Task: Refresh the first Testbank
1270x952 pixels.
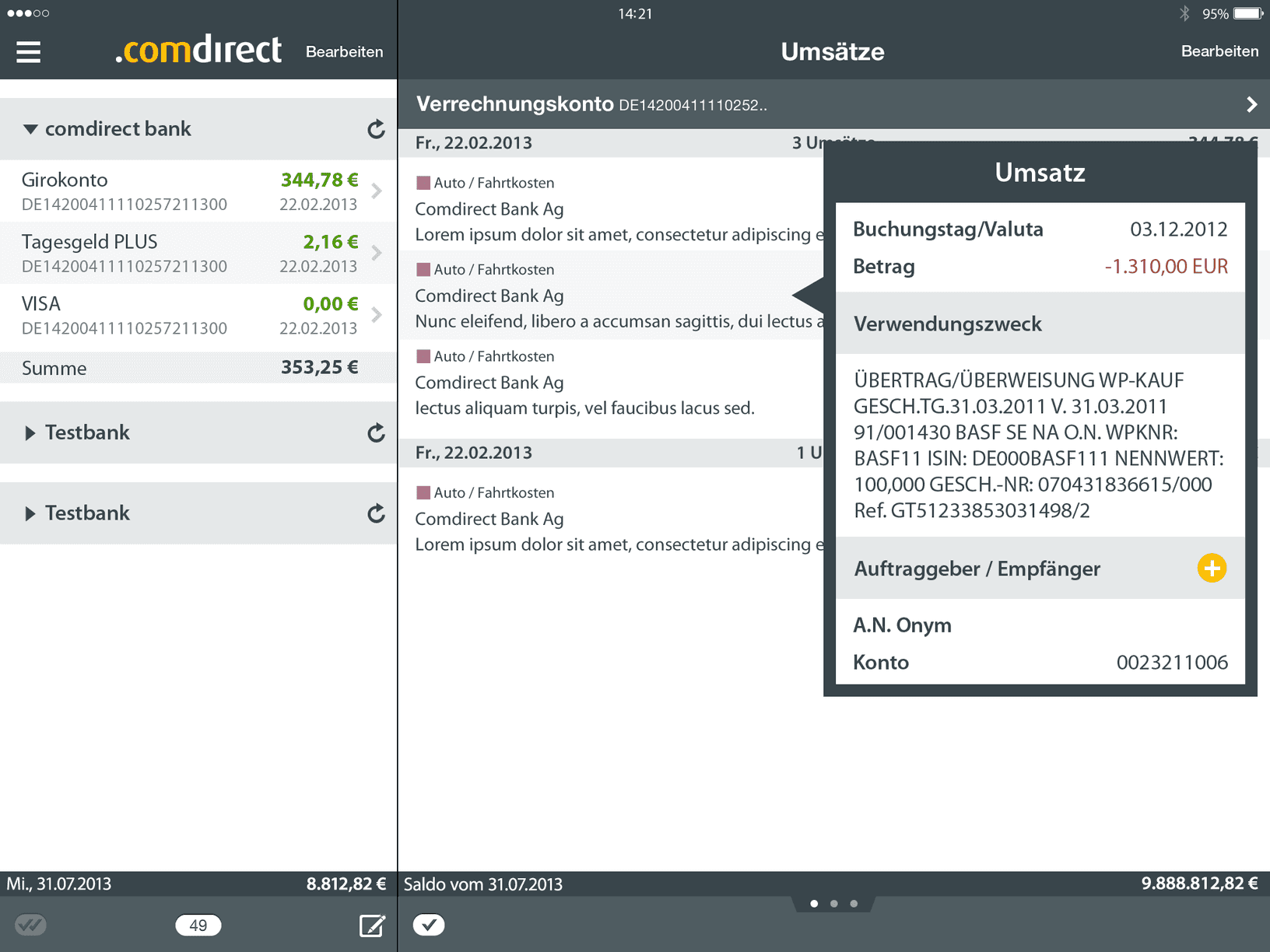Action: coord(376,433)
